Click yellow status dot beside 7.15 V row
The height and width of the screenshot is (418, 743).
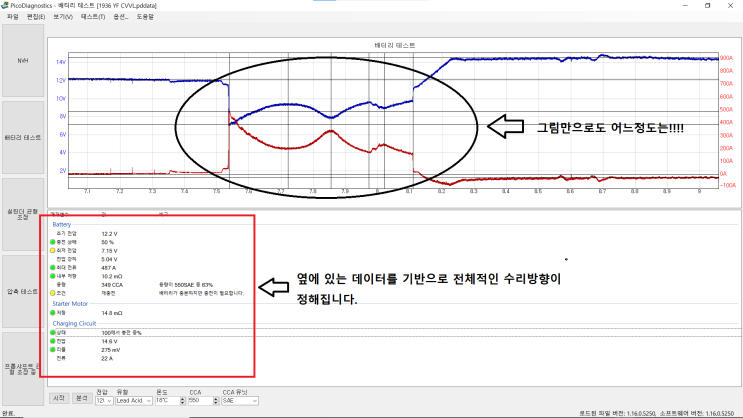pyautogui.click(x=53, y=251)
